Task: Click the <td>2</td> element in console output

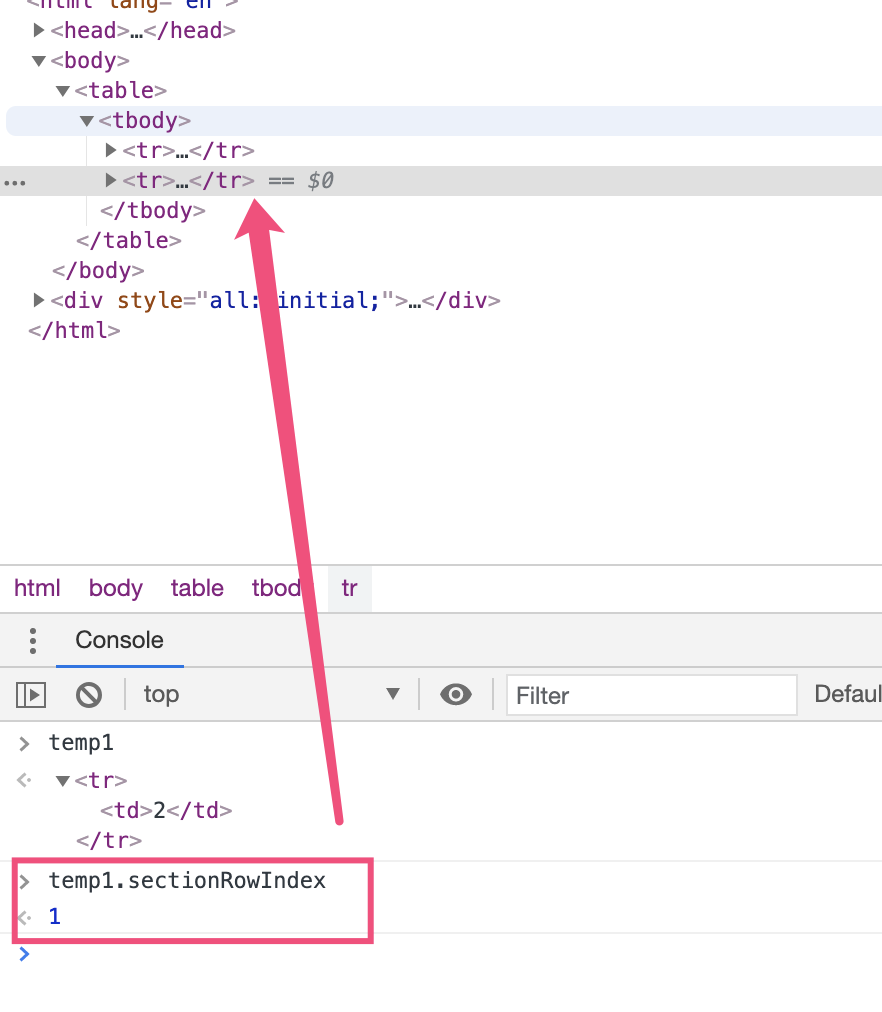Action: (x=166, y=811)
